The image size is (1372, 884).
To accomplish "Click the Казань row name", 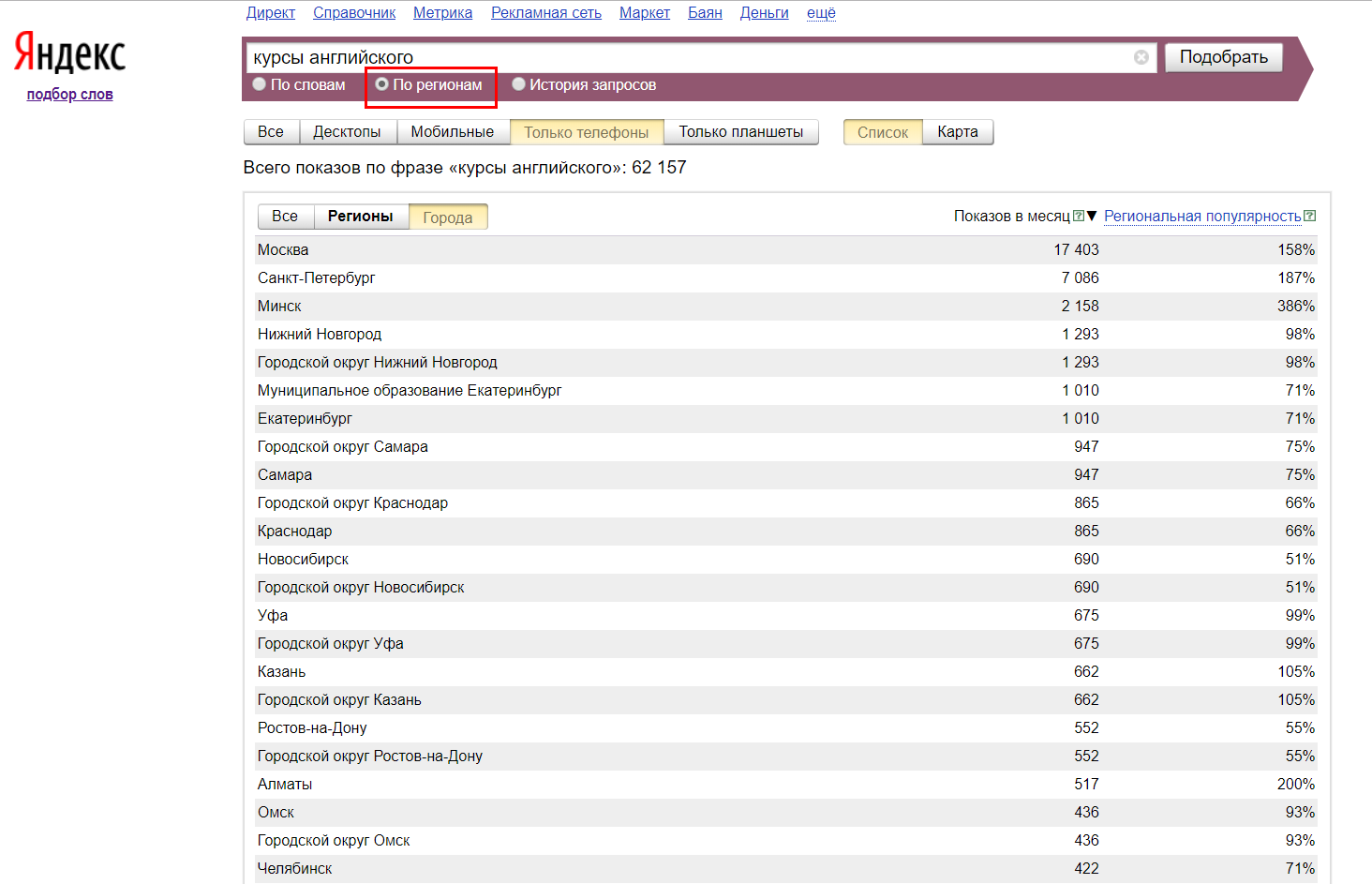I will 282,671.
